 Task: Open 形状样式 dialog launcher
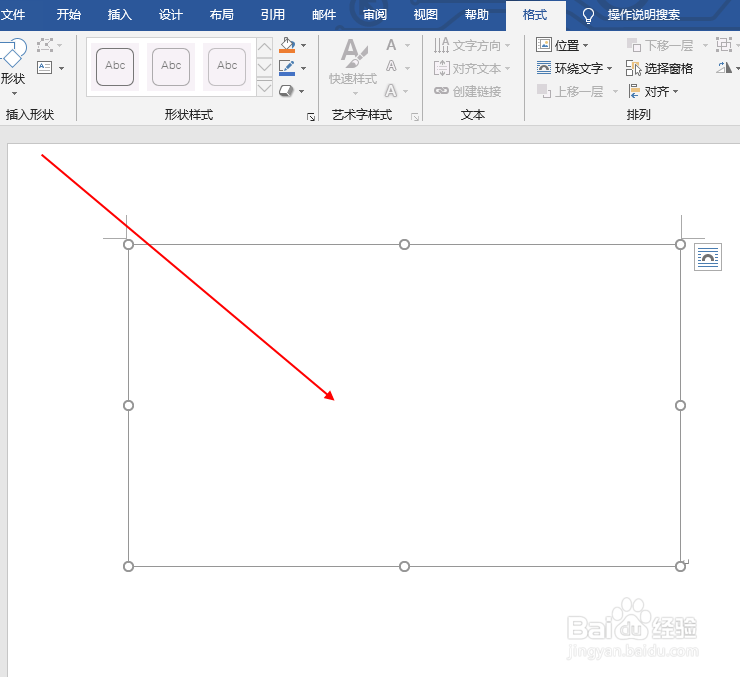click(311, 117)
